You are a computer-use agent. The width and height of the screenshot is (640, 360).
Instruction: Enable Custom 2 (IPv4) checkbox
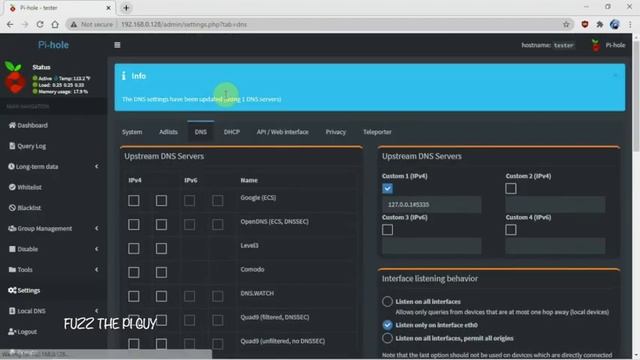coord(511,189)
